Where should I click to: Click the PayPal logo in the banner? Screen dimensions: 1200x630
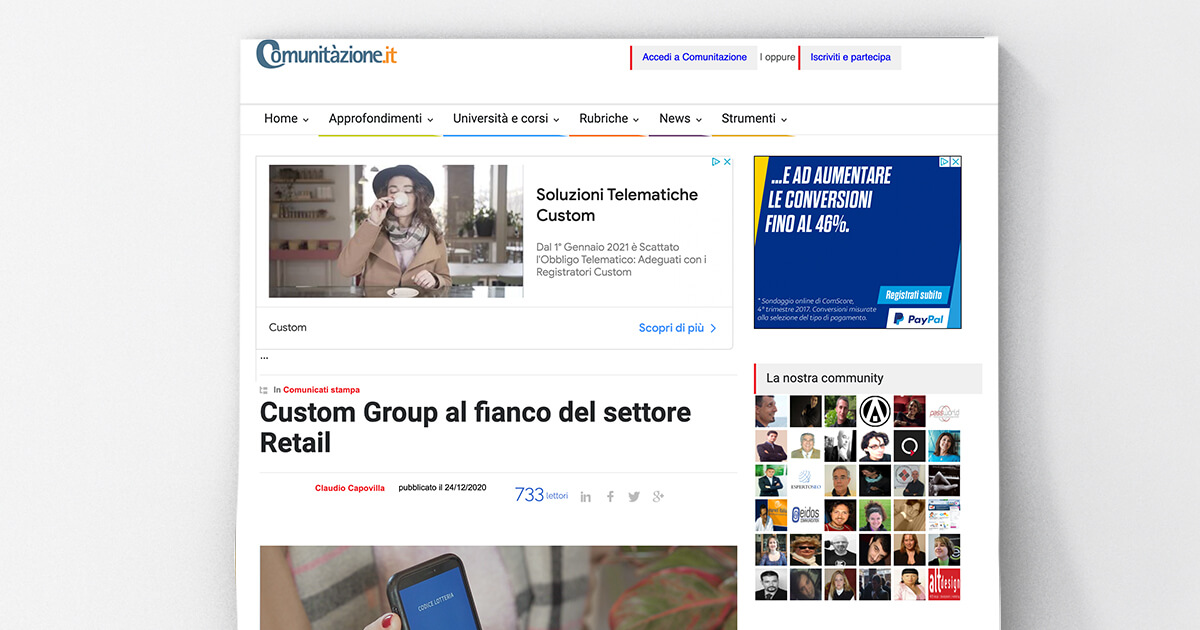point(918,319)
